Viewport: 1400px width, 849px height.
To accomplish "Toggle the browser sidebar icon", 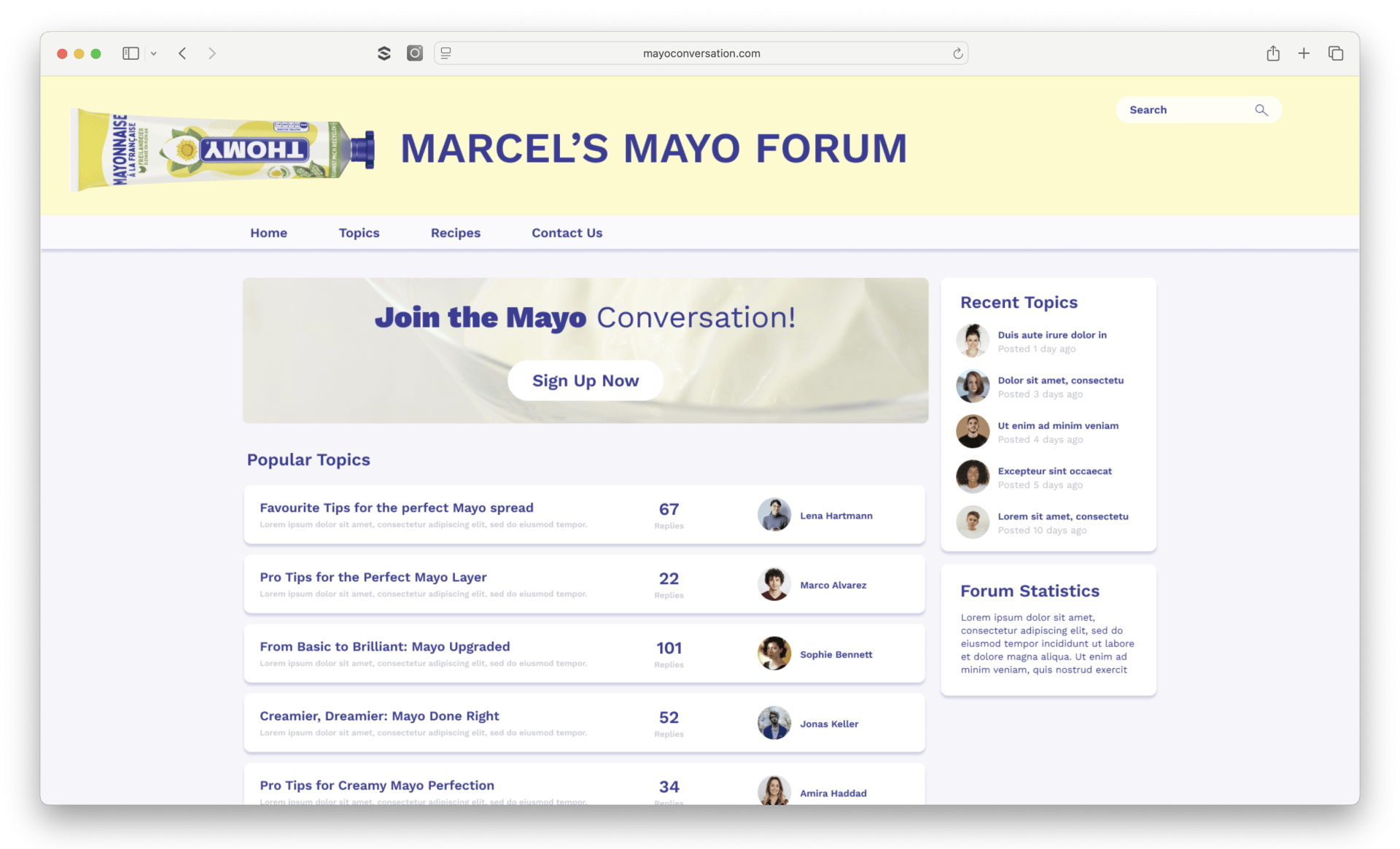I will click(131, 53).
